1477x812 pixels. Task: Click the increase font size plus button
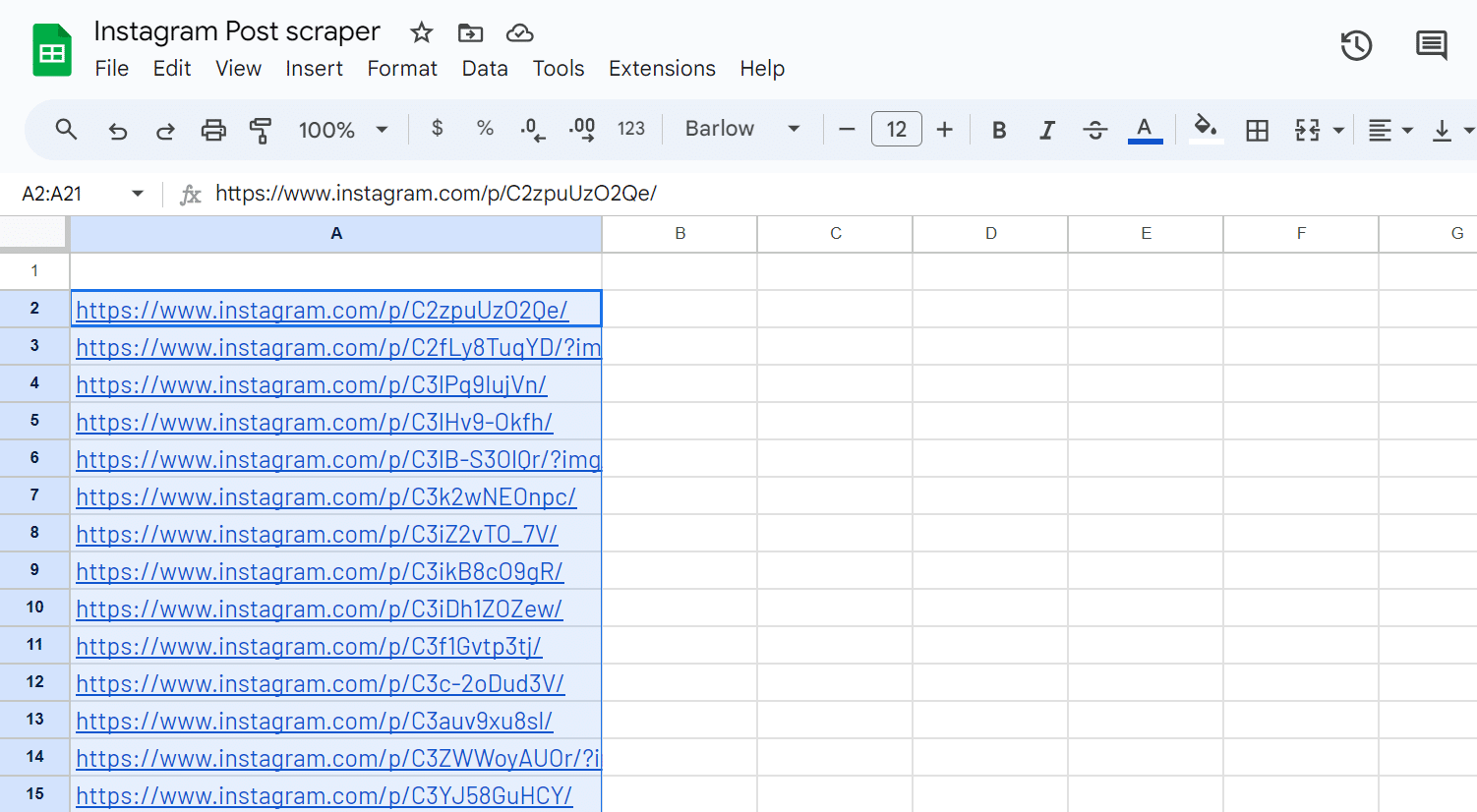pyautogui.click(x=945, y=130)
